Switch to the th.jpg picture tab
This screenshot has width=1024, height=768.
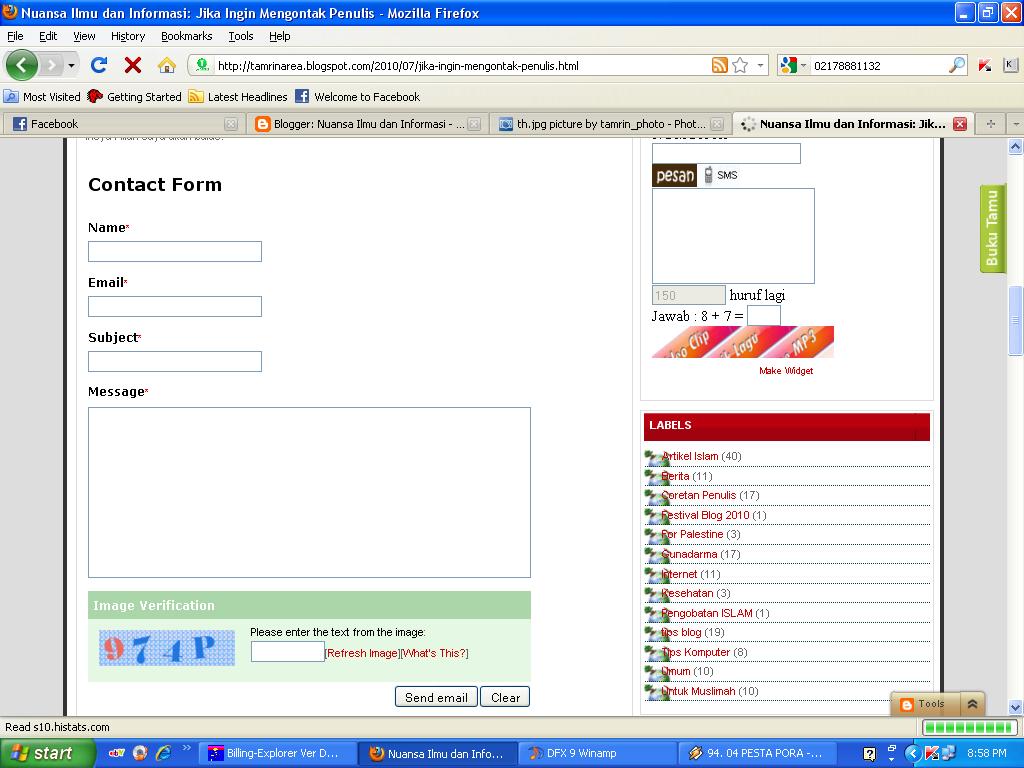[x=609, y=124]
